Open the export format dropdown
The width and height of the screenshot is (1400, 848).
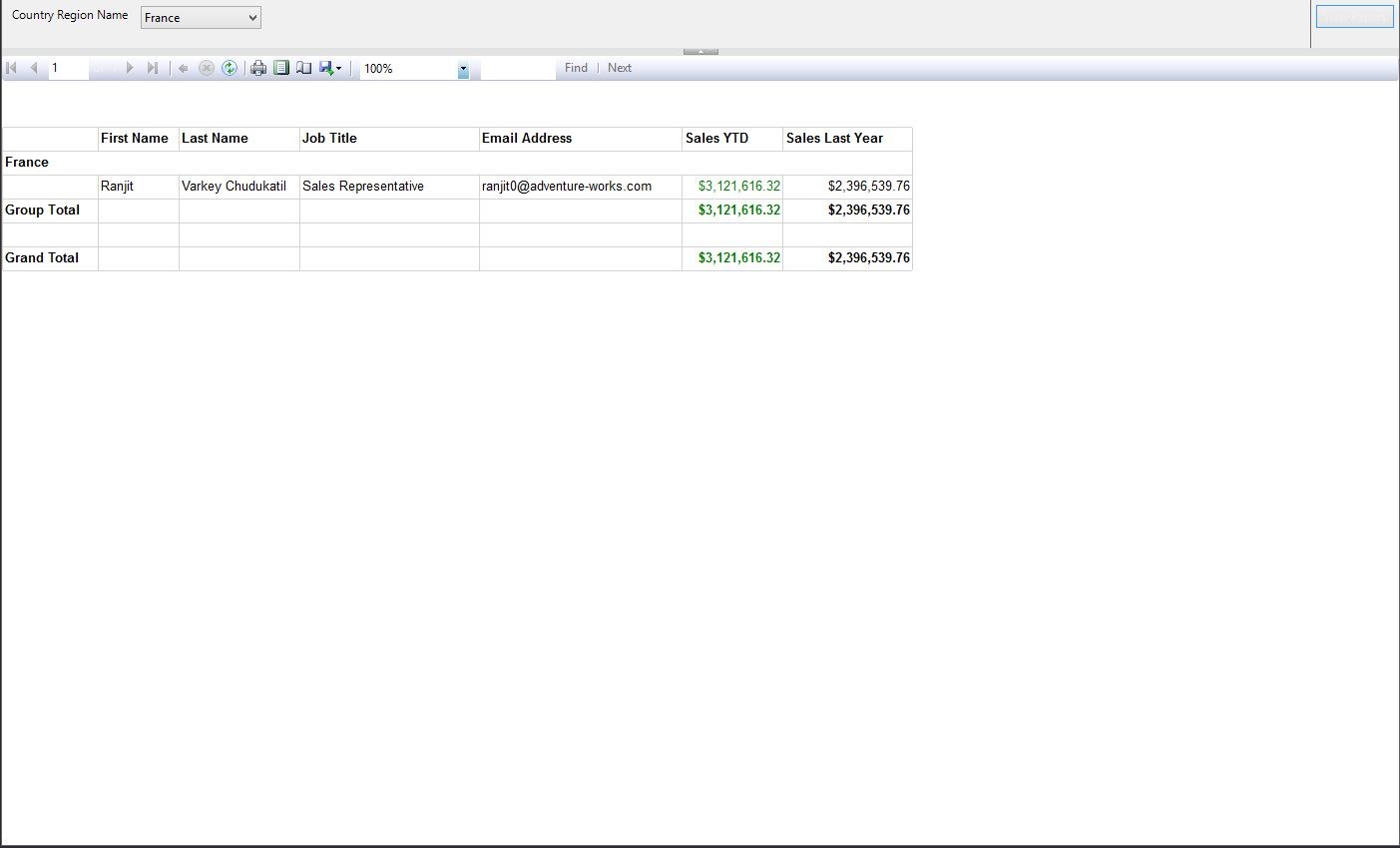click(x=330, y=68)
